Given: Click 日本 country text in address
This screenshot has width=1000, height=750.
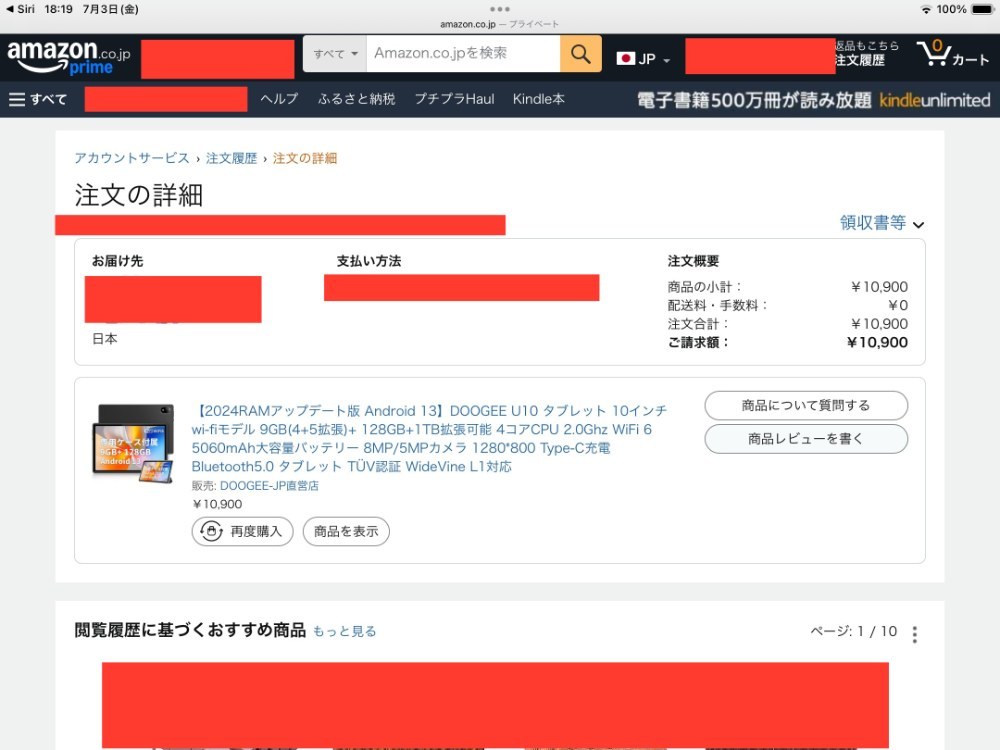Looking at the screenshot, I should (x=105, y=339).
